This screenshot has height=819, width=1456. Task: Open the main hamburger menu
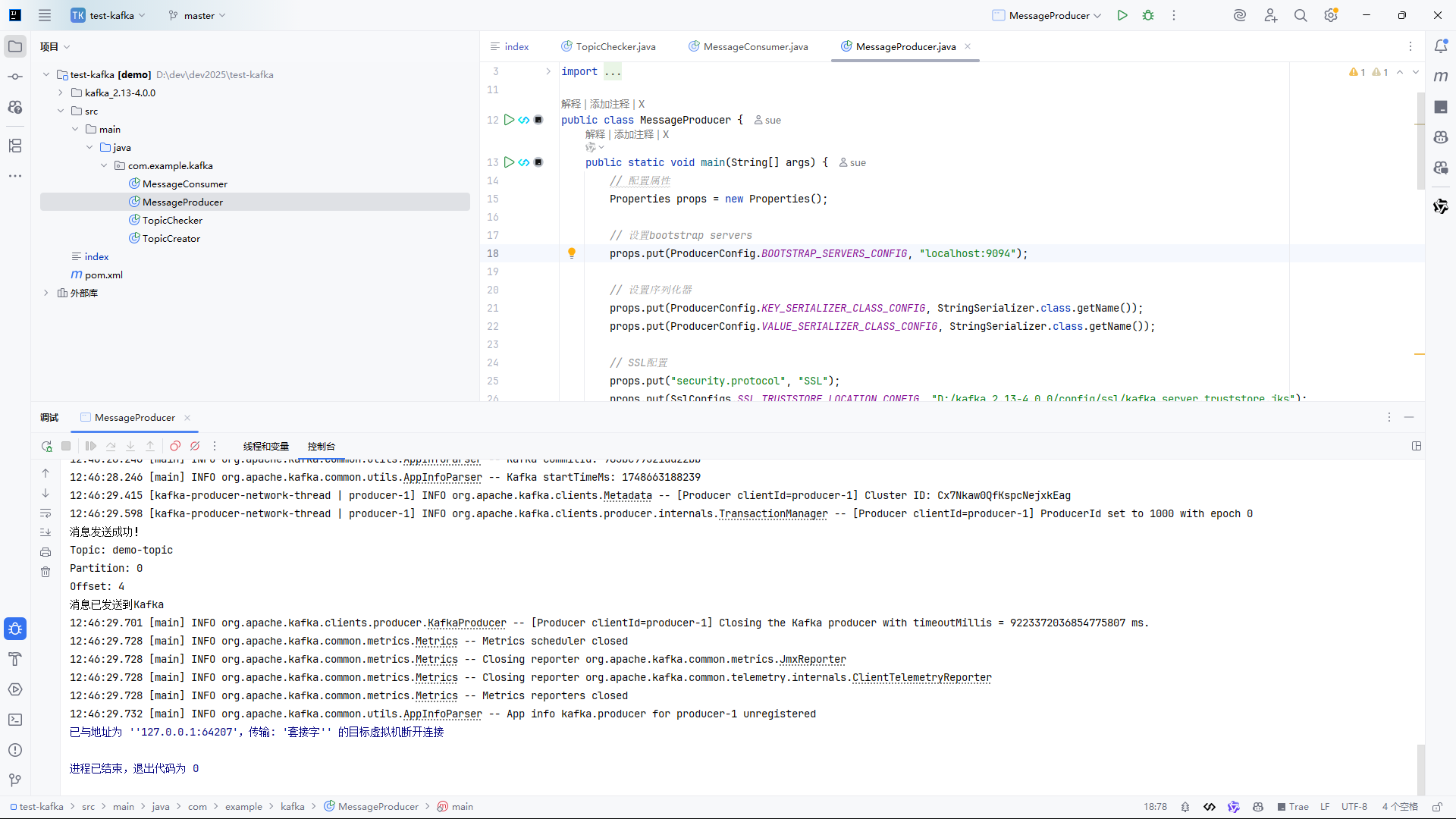pos(45,15)
